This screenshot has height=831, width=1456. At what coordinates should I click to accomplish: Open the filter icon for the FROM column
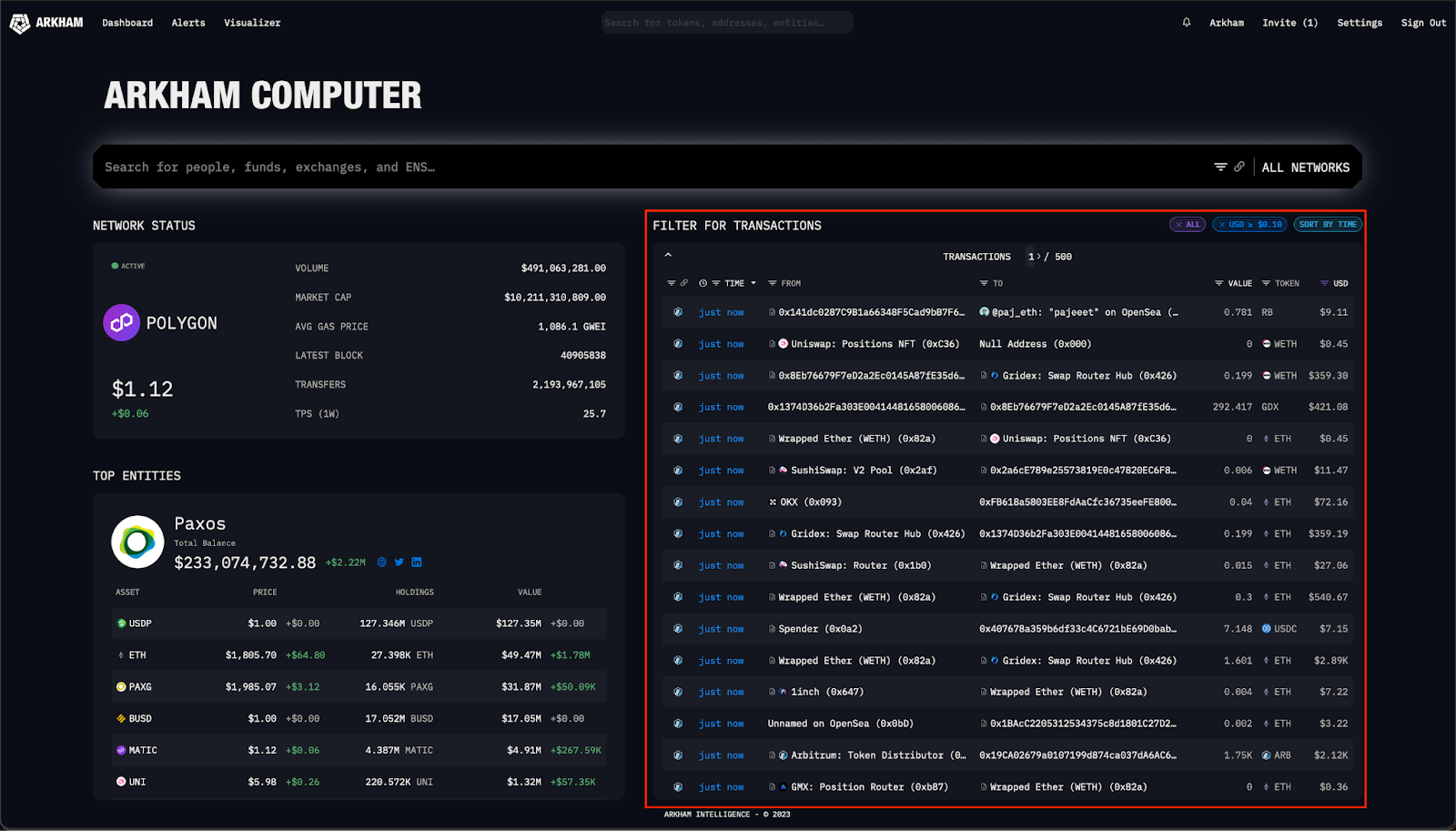773,283
